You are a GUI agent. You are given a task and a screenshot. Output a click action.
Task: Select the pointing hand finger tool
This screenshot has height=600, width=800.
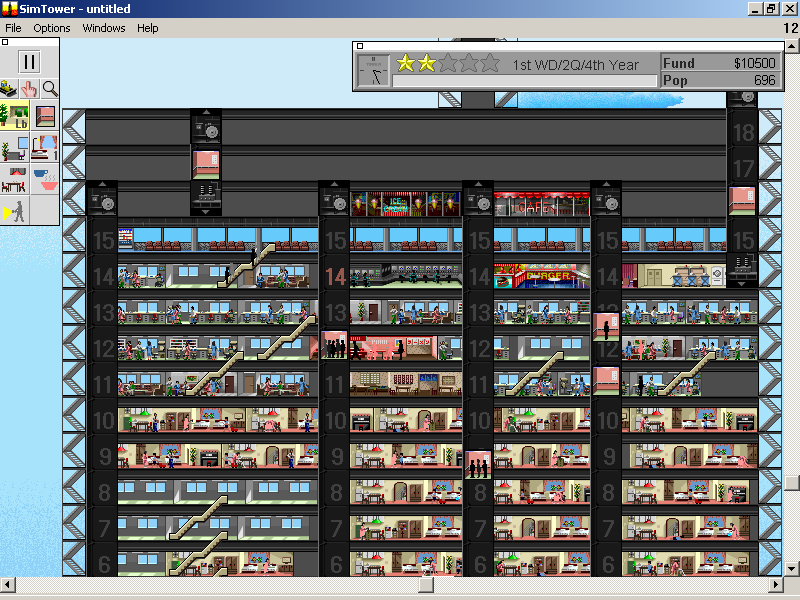(29, 89)
